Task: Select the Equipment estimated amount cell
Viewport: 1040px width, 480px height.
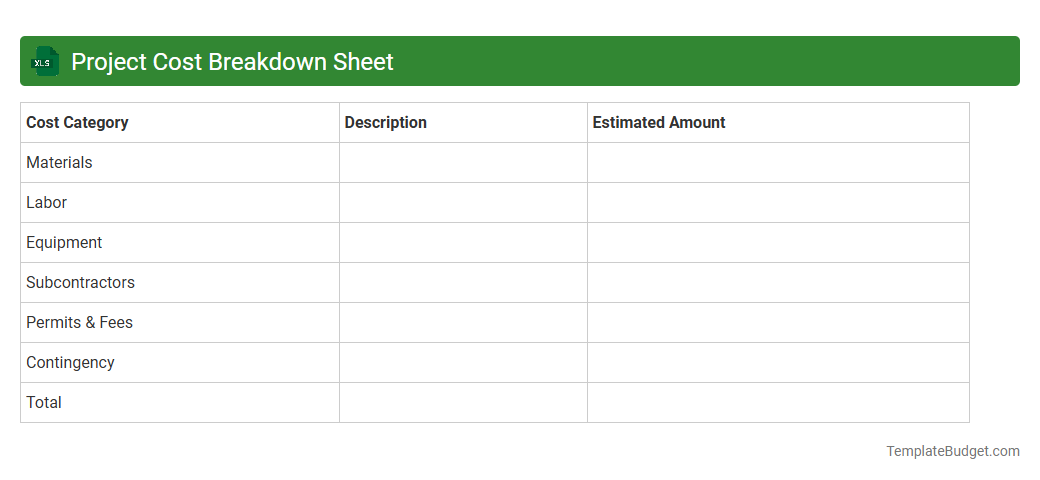Action: point(778,243)
